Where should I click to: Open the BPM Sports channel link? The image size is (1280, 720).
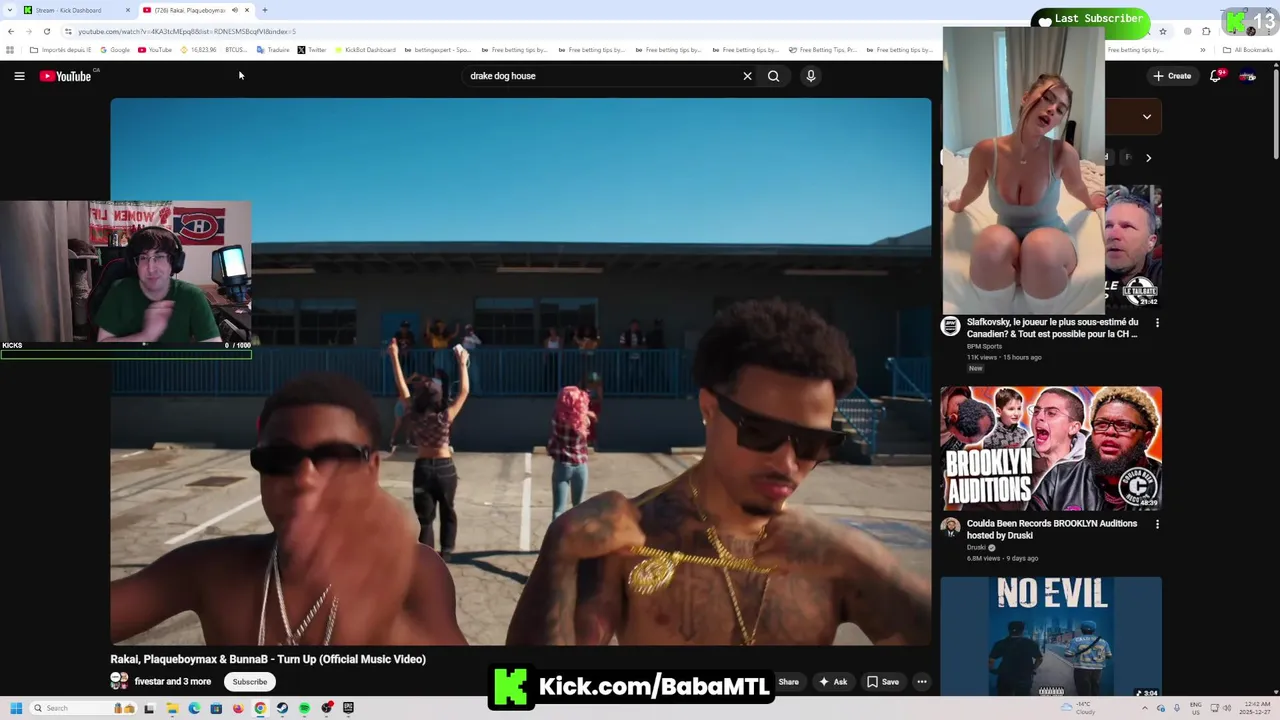point(984,347)
